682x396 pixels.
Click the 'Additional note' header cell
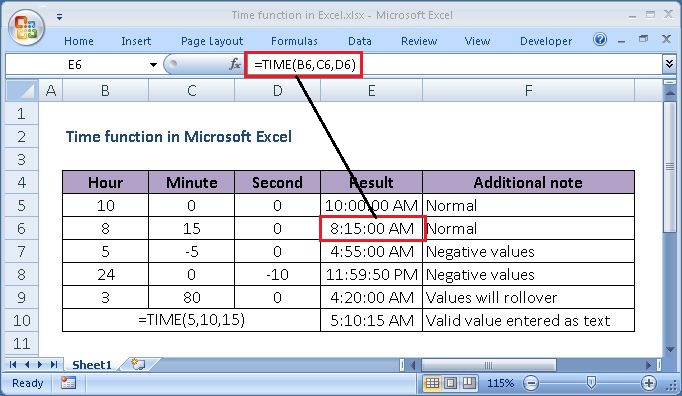528,182
